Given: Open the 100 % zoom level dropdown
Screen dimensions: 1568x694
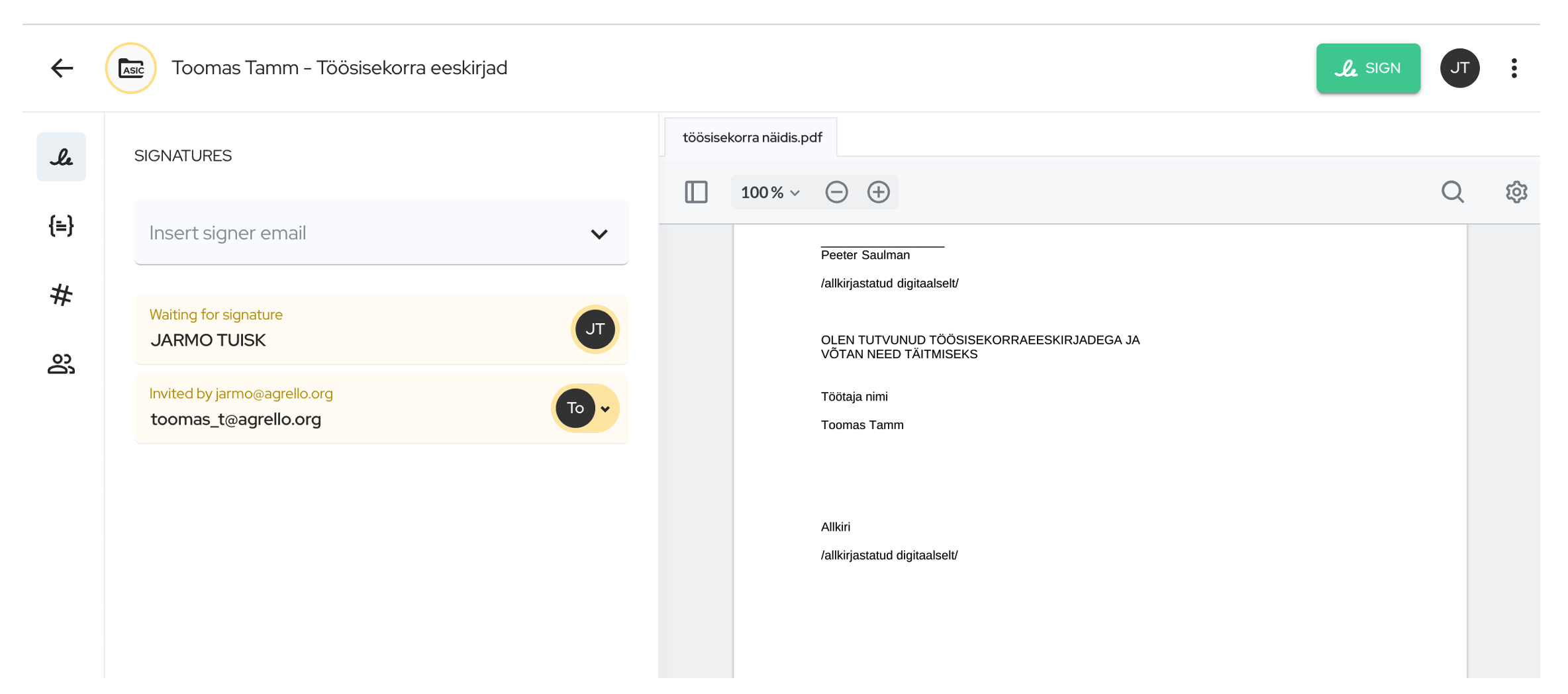Looking at the screenshot, I should (x=770, y=192).
